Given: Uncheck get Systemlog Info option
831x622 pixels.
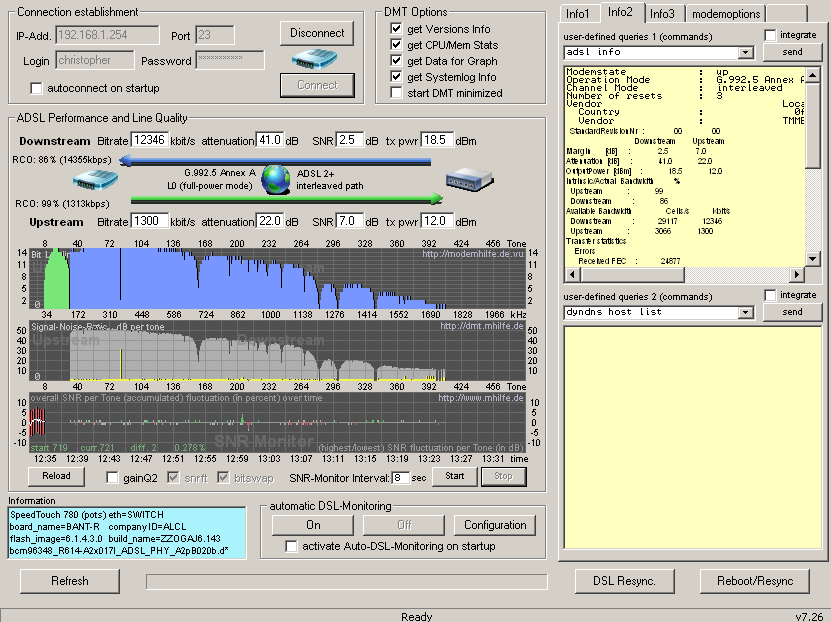Looking at the screenshot, I should tap(397, 77).
